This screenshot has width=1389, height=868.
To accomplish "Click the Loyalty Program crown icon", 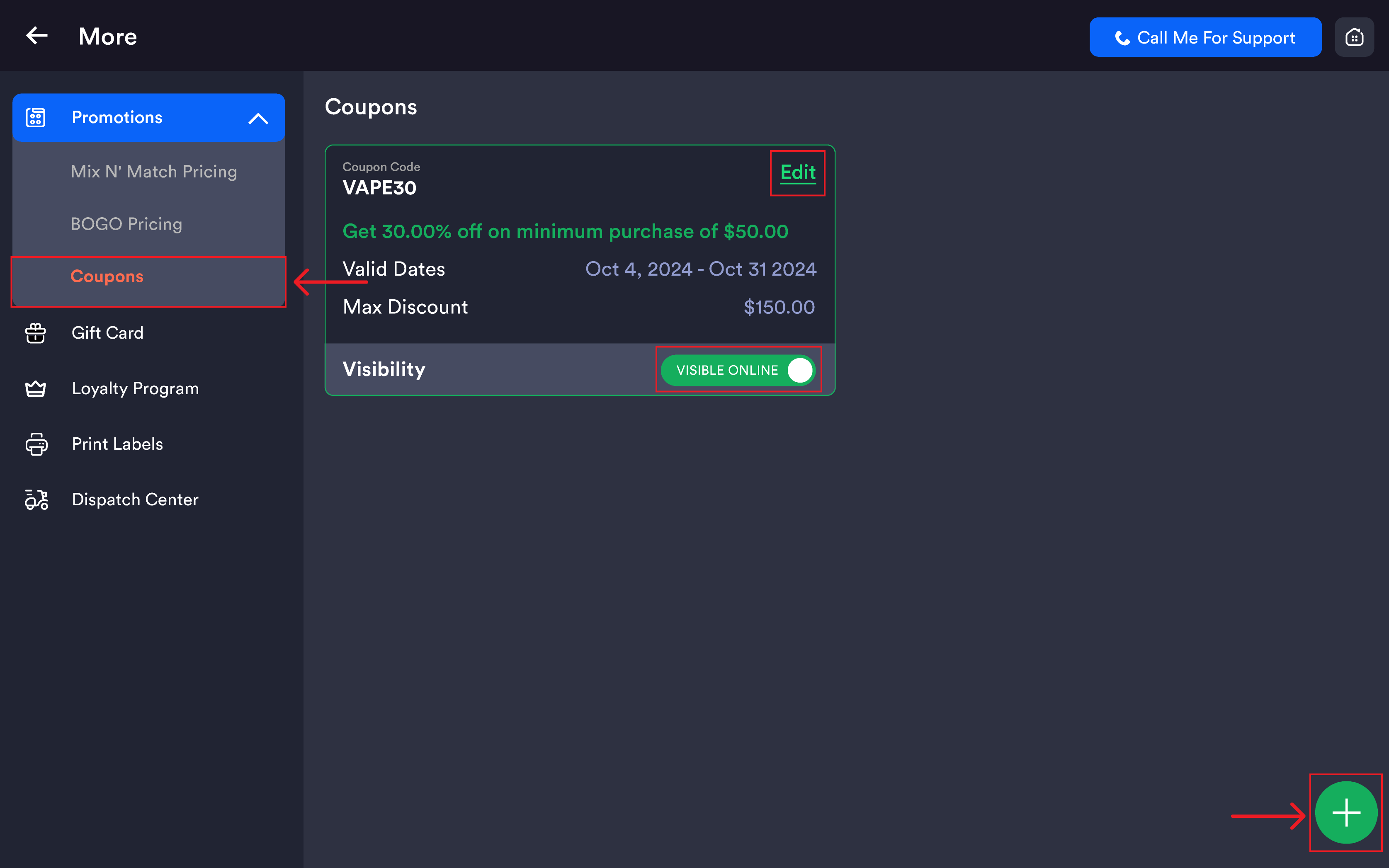I will click(36, 389).
